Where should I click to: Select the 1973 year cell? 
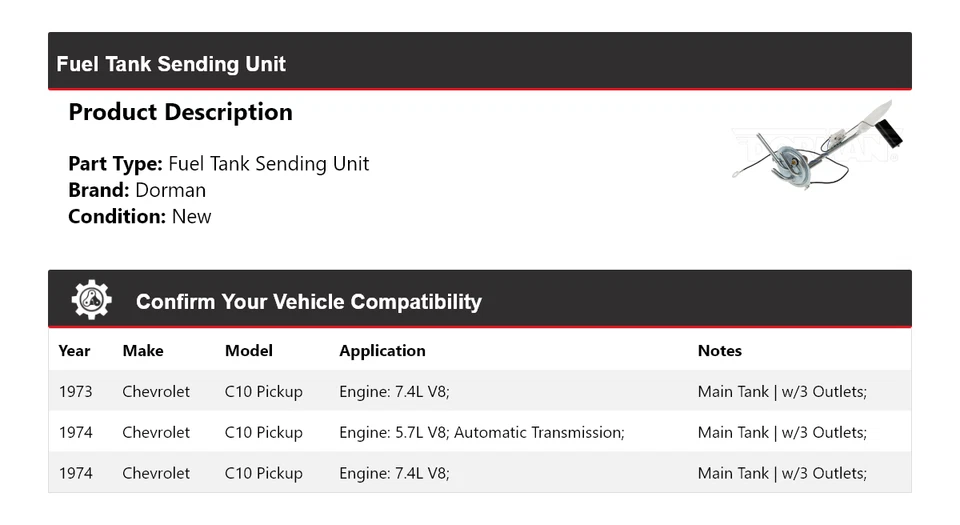75,392
